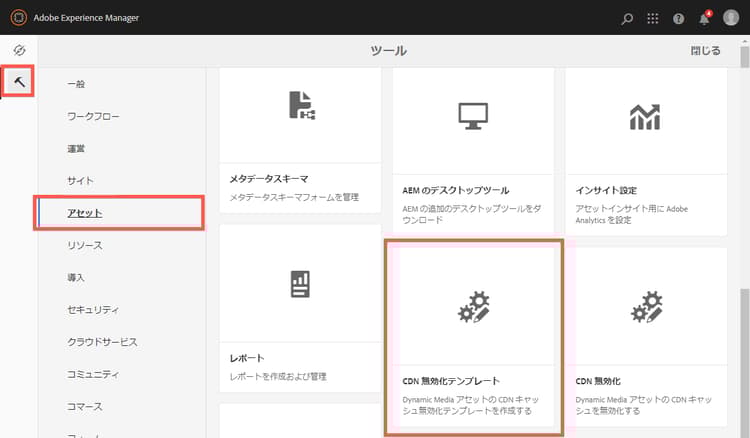Viewport: 750px width, 438px height.
Task: Select the Tools hammer icon in left rail
Action: pos(19,82)
